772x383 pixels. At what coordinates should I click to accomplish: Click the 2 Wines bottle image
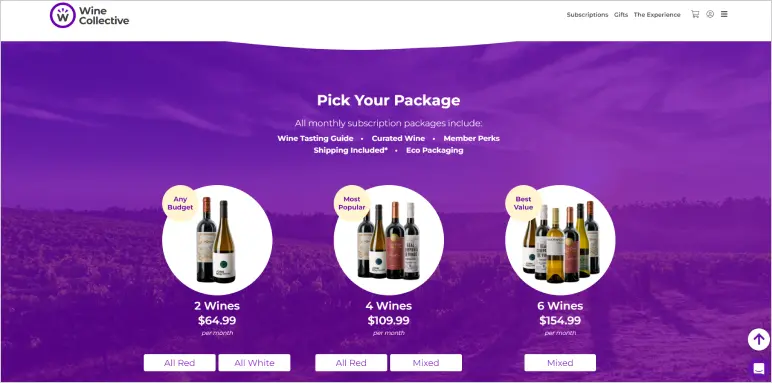pos(217,240)
